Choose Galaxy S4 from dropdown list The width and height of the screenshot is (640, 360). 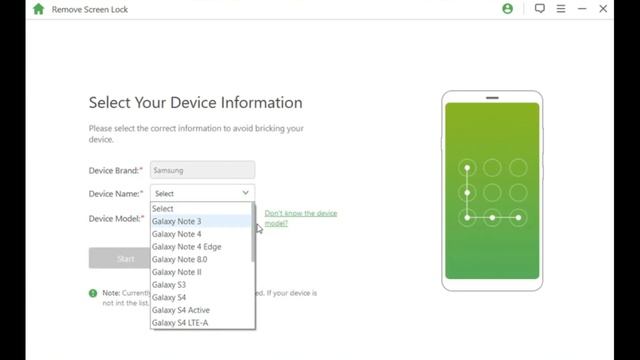[x=201, y=297]
